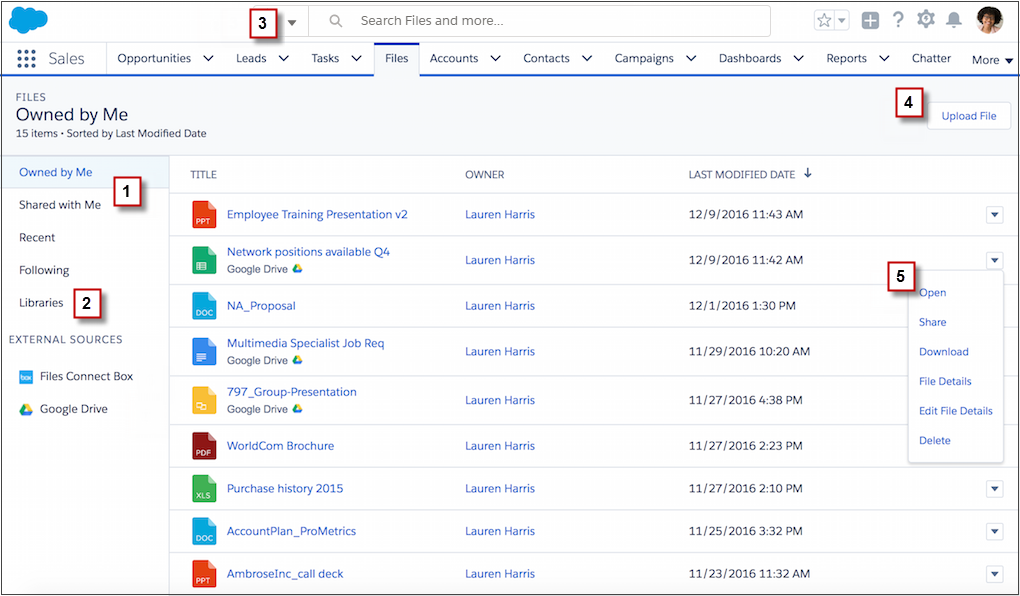Go to the Opportunities tab
Screen dimensions: 1020x596
[x=154, y=59]
